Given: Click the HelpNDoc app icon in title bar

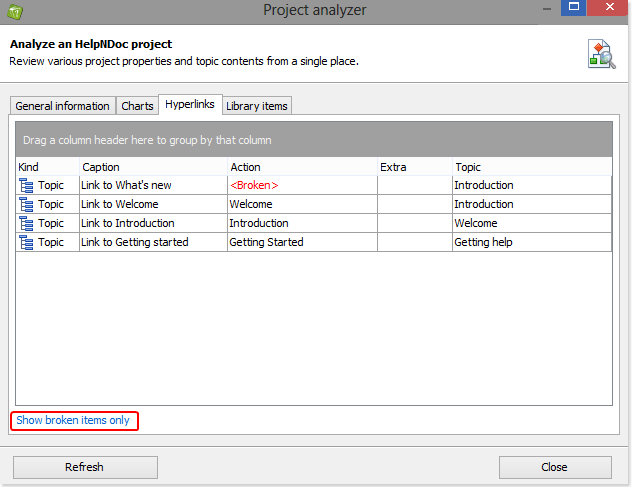Looking at the screenshot, I should coord(15,12).
